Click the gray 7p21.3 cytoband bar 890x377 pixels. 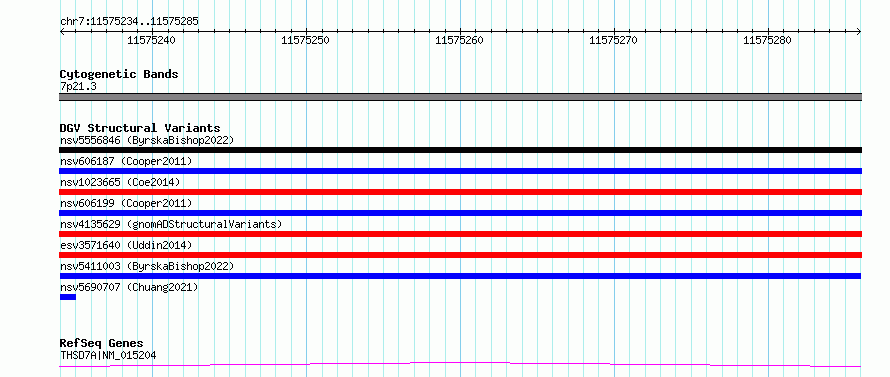pyautogui.click(x=460, y=97)
